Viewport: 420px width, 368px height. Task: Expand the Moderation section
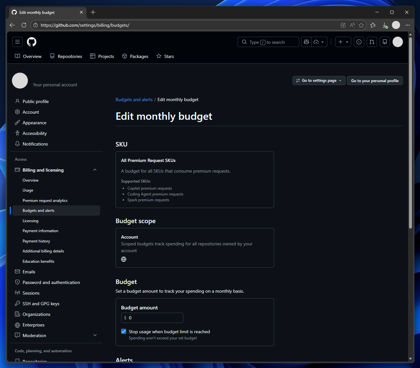[x=95, y=335]
